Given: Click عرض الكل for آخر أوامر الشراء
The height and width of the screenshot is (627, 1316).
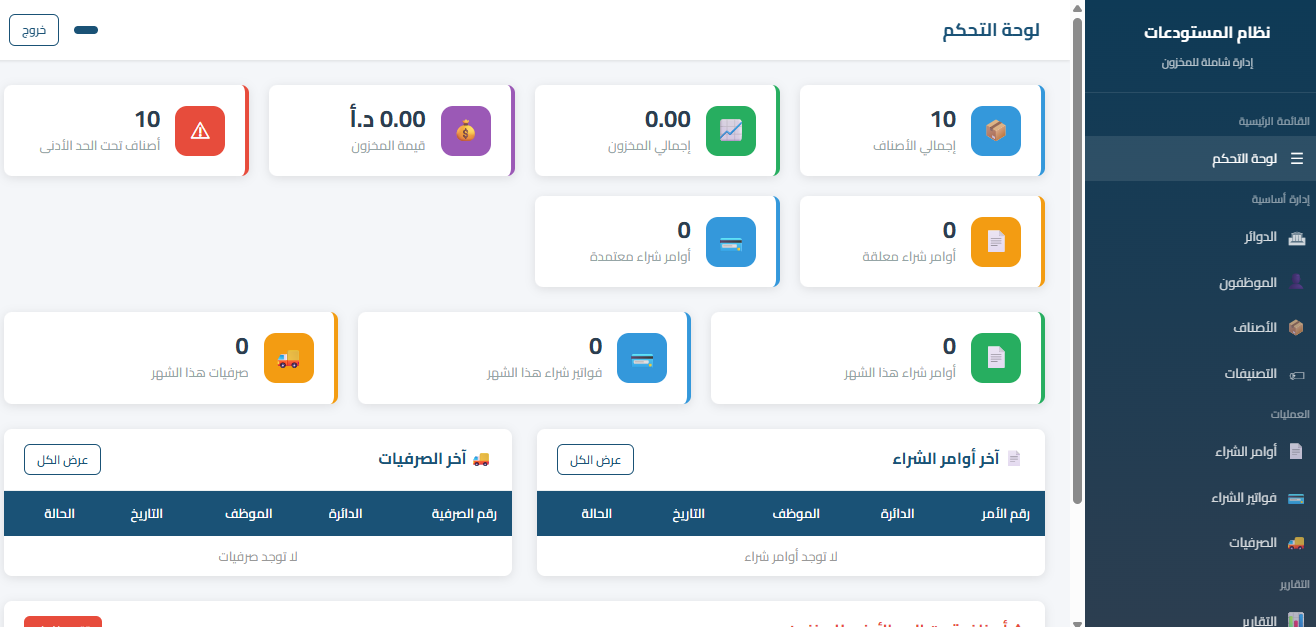Looking at the screenshot, I should coord(595,460).
